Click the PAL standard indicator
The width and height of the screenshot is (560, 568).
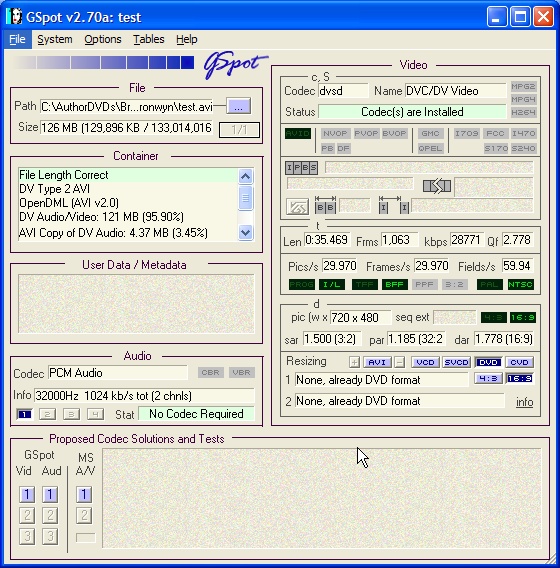490,284
